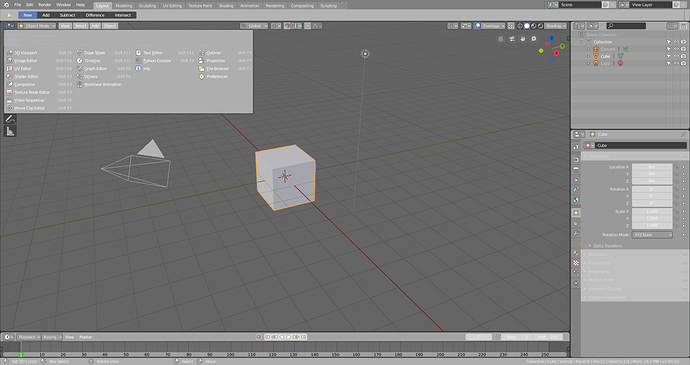This screenshot has height=365, width=690.
Task: Click the Location X value field
Action: pyautogui.click(x=652, y=167)
